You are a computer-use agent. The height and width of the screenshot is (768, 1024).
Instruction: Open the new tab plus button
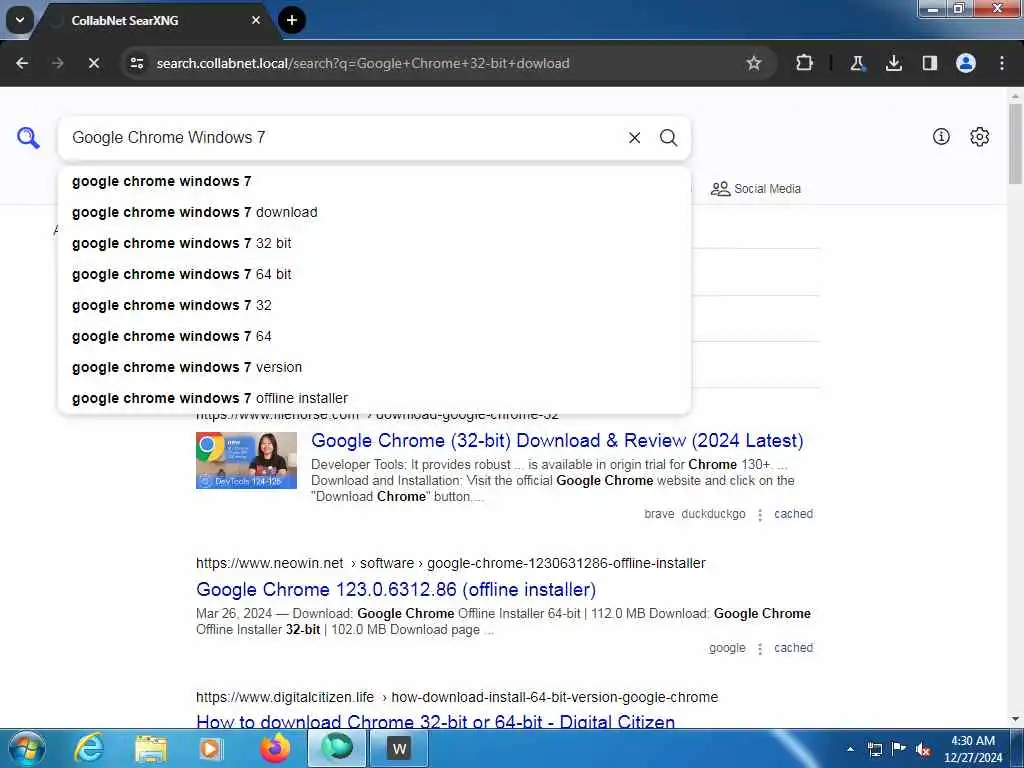[292, 20]
